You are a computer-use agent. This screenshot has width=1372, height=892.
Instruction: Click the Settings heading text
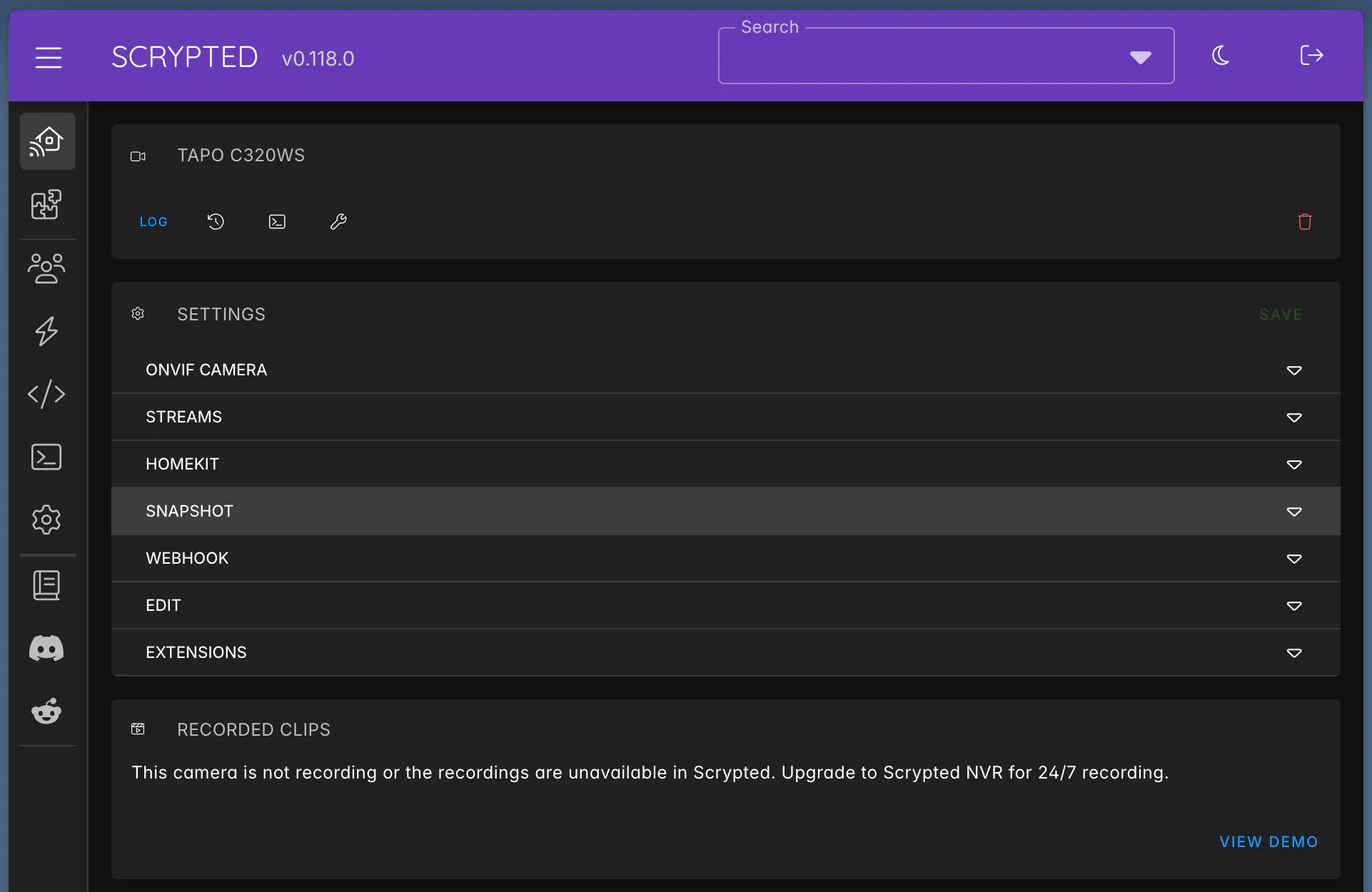tap(221, 315)
